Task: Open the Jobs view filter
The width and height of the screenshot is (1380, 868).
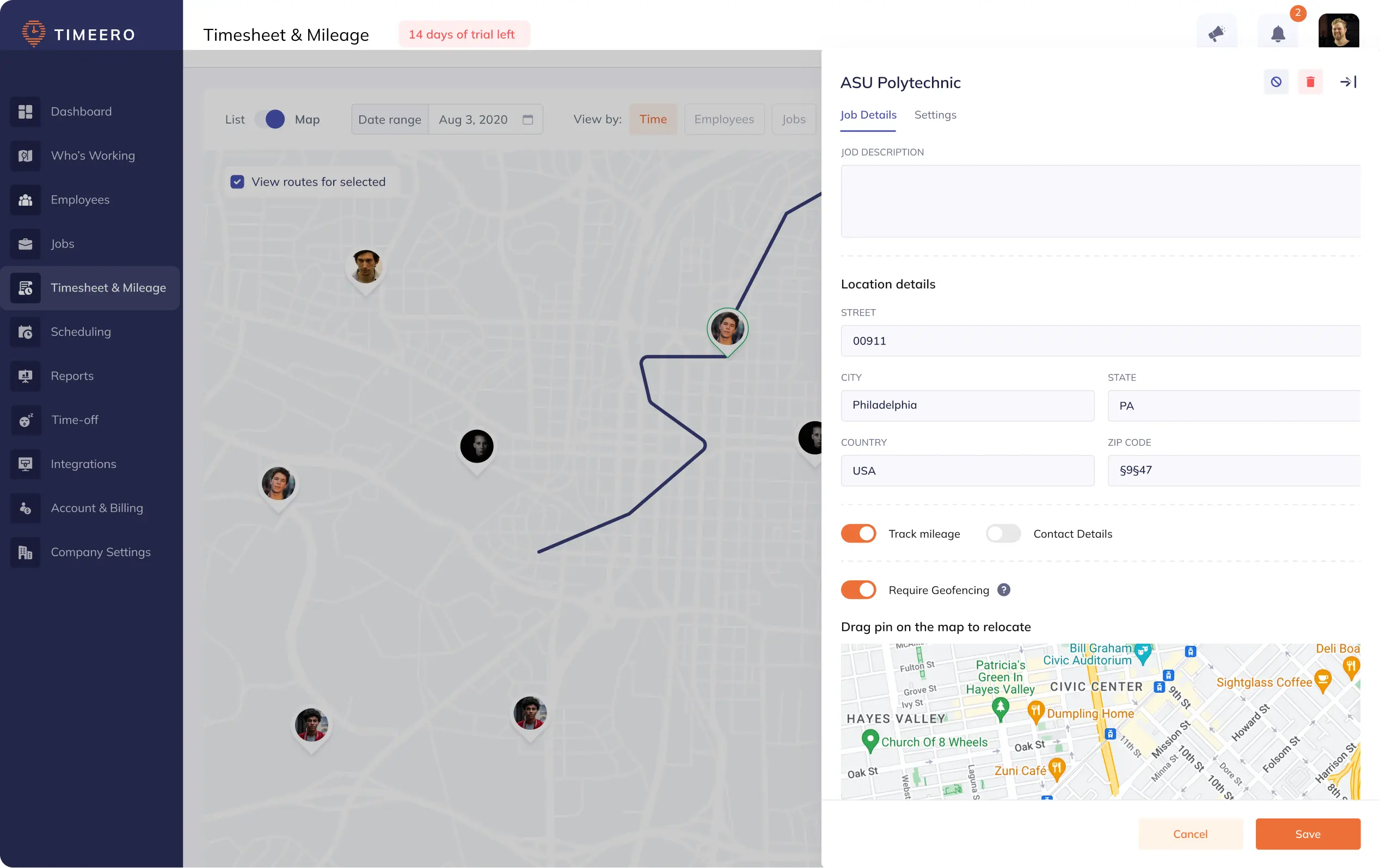Action: (794, 119)
